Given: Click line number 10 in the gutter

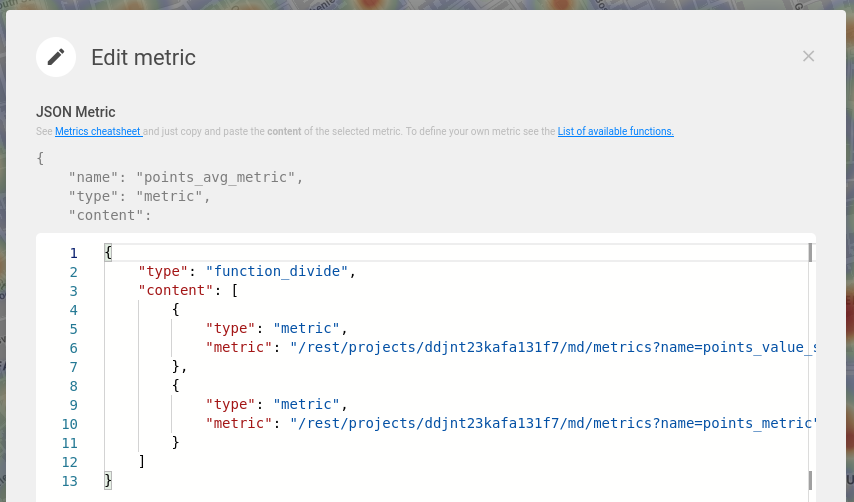Looking at the screenshot, I should pos(69,424).
